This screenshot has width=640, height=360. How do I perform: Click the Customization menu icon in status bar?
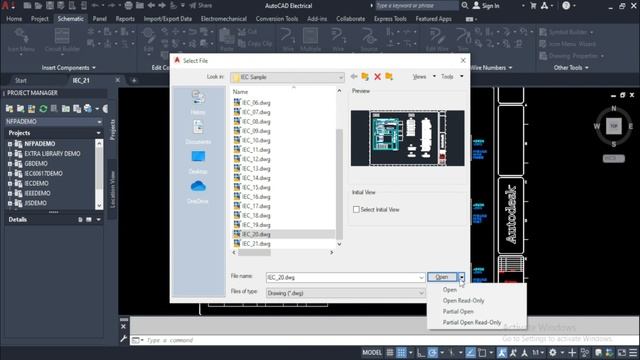[x=633, y=353]
